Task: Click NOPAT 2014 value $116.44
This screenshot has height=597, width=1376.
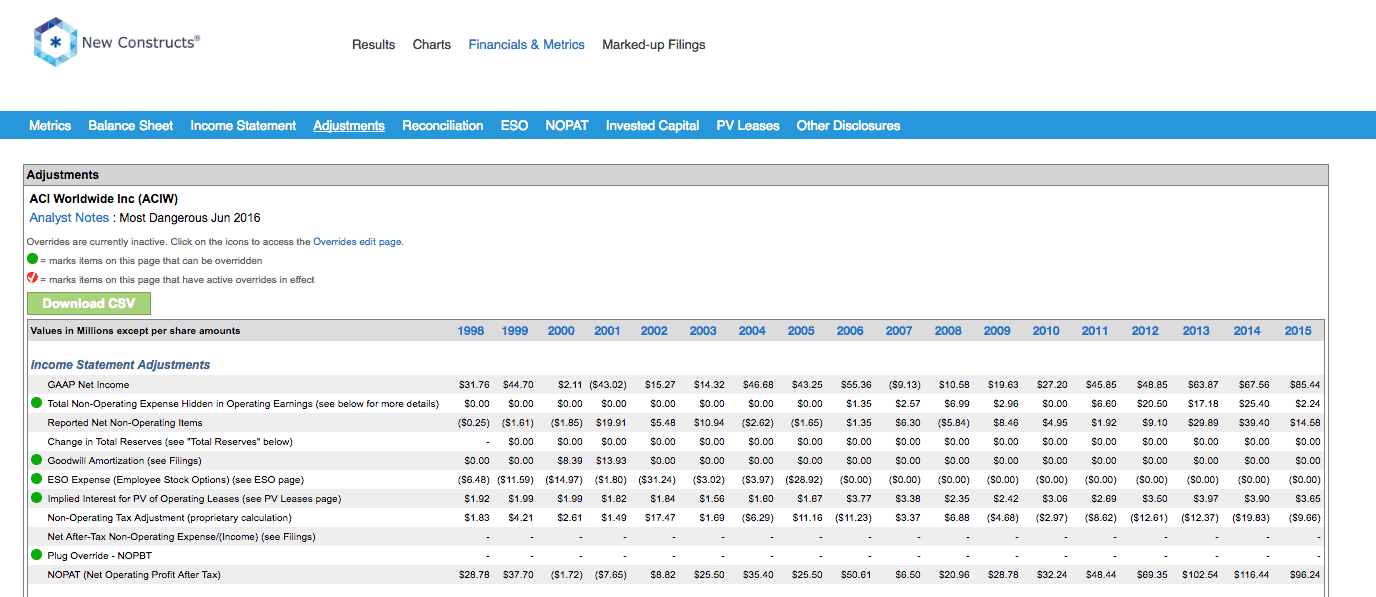Action: (x=1250, y=575)
